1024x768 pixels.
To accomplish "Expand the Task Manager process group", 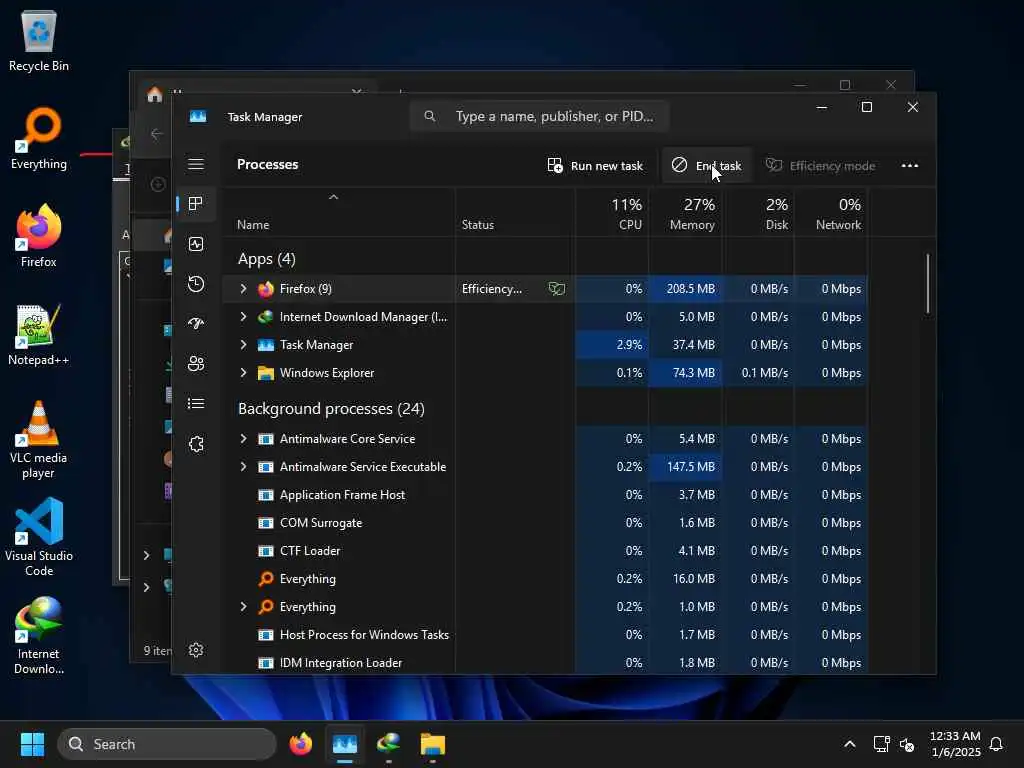I will coord(244,345).
